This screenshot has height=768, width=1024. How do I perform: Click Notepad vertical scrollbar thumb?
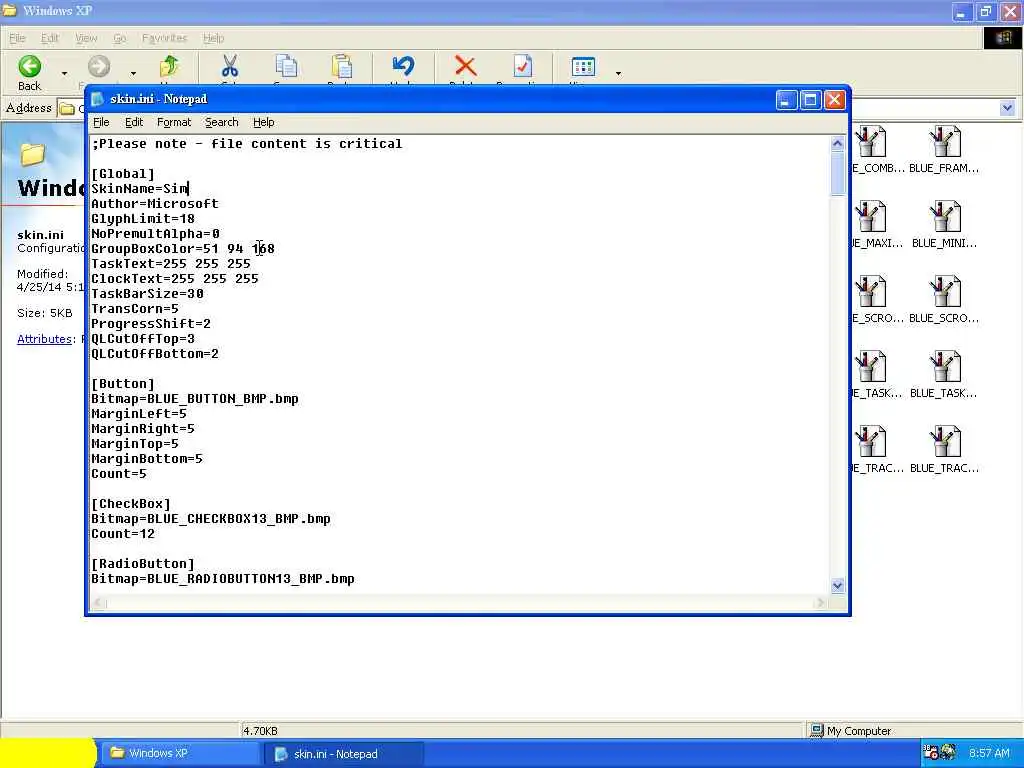837,174
